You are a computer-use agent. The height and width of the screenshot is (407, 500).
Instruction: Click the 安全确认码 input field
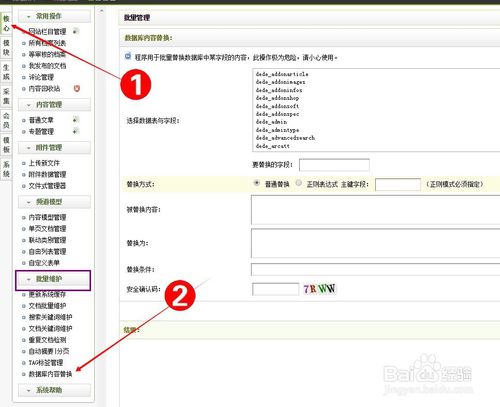(x=276, y=289)
